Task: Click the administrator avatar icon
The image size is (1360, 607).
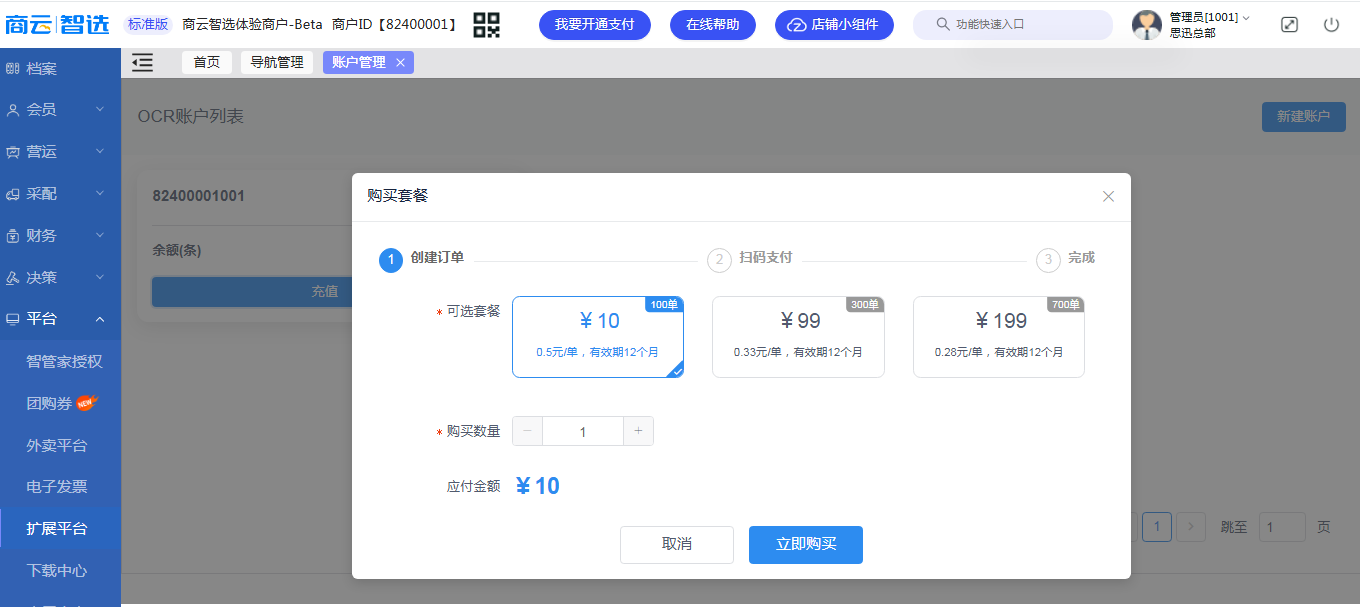Action: click(1147, 25)
